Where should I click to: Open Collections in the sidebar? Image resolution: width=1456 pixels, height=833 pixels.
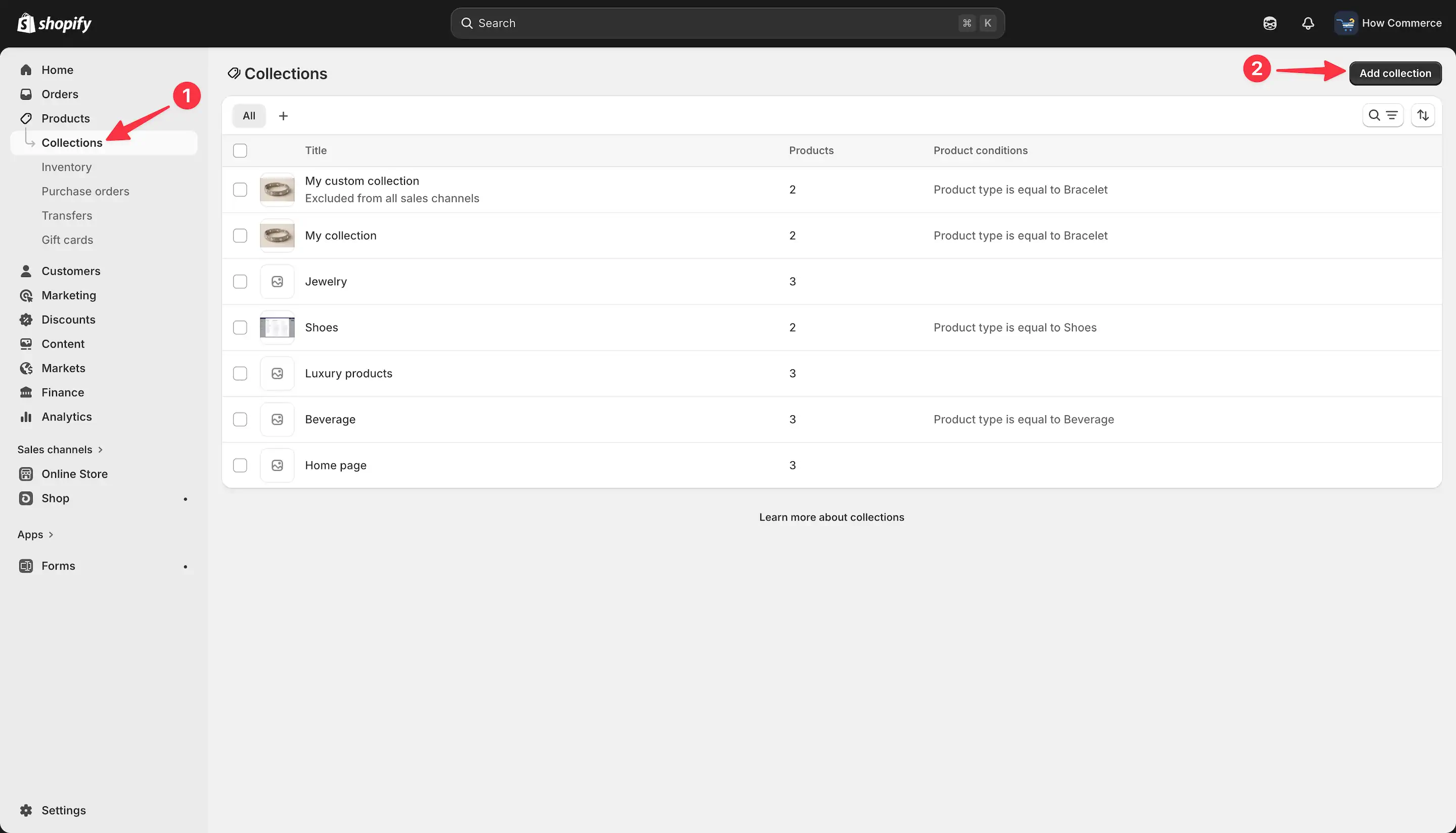(x=104, y=143)
